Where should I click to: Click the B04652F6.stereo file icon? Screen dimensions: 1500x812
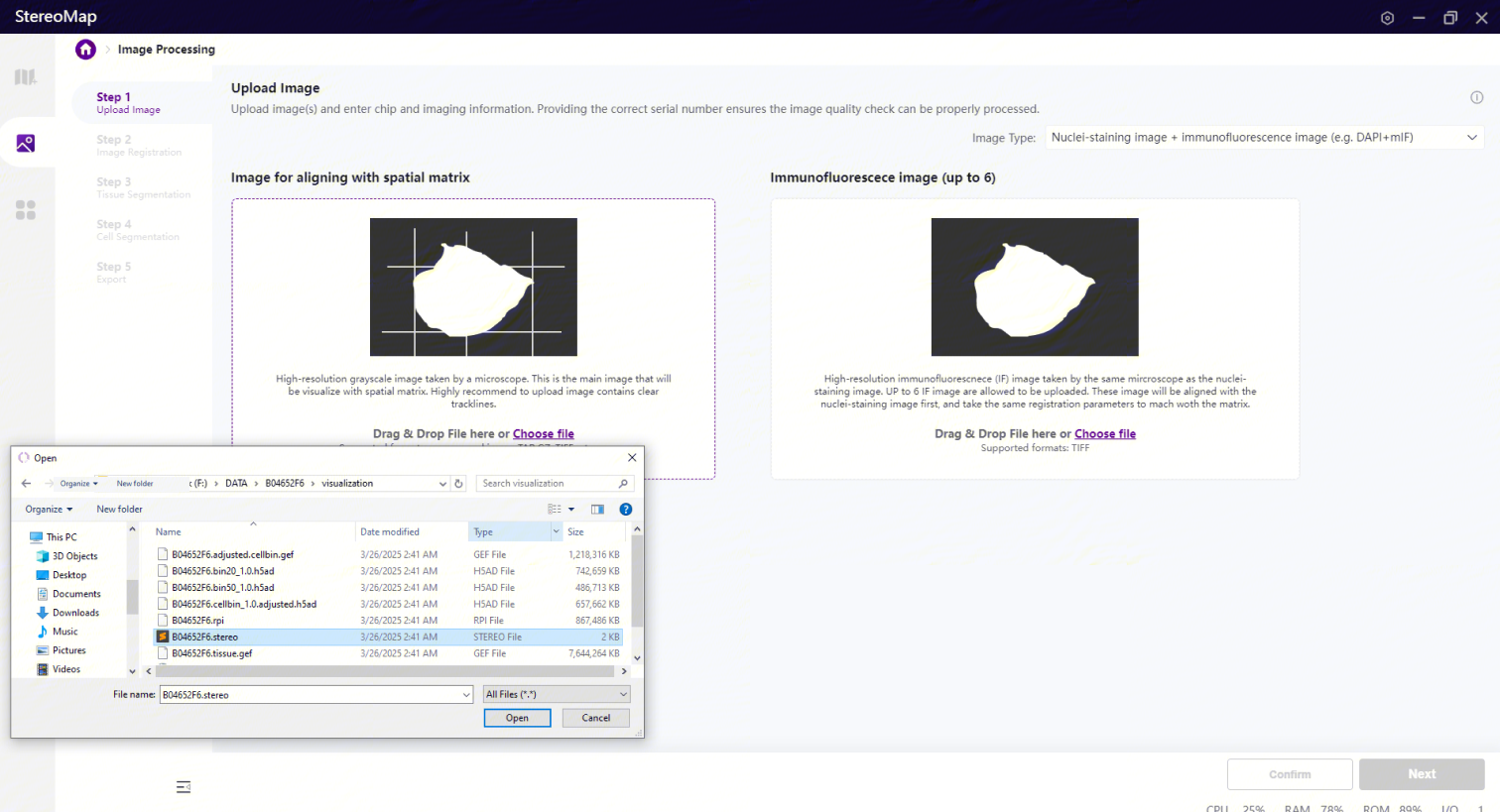[x=163, y=637]
